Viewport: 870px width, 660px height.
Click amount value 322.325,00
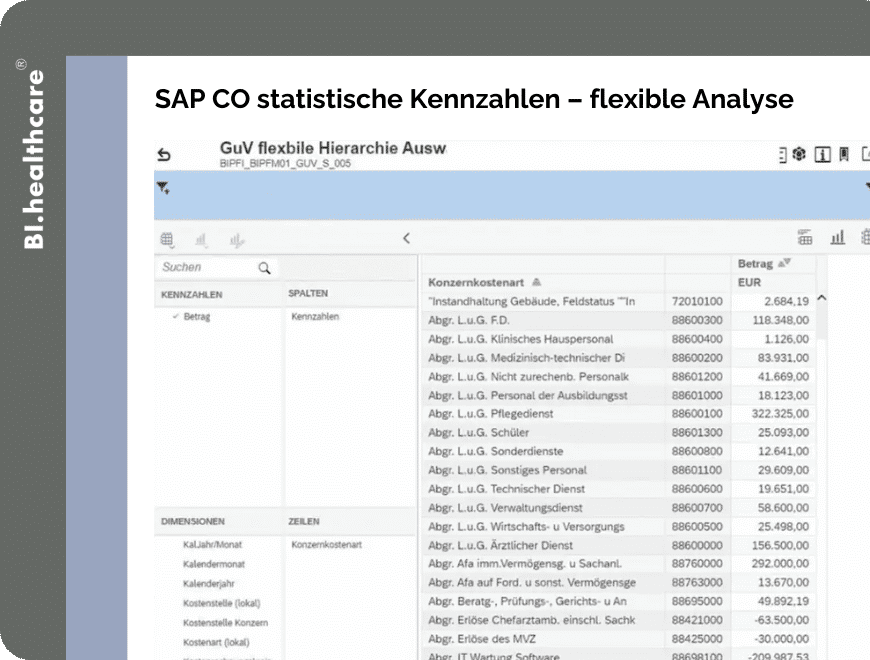780,414
